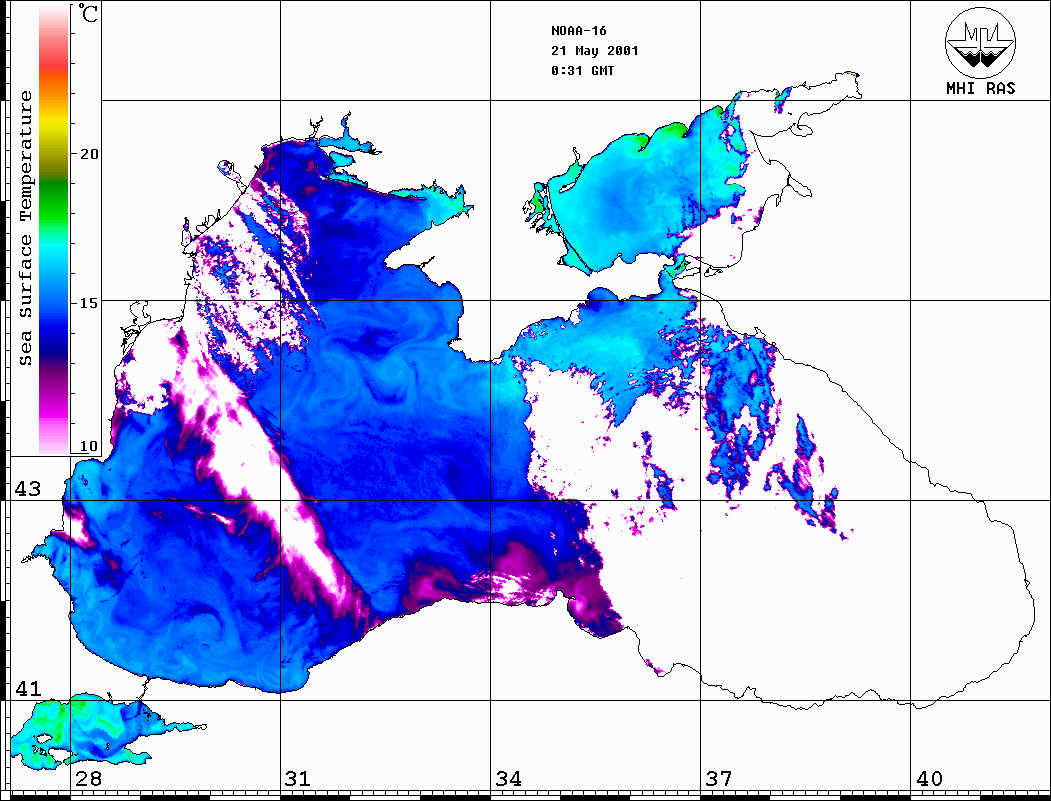Click longitude label '28'
Image resolution: width=1051 pixels, height=801 pixels.
click(88, 778)
